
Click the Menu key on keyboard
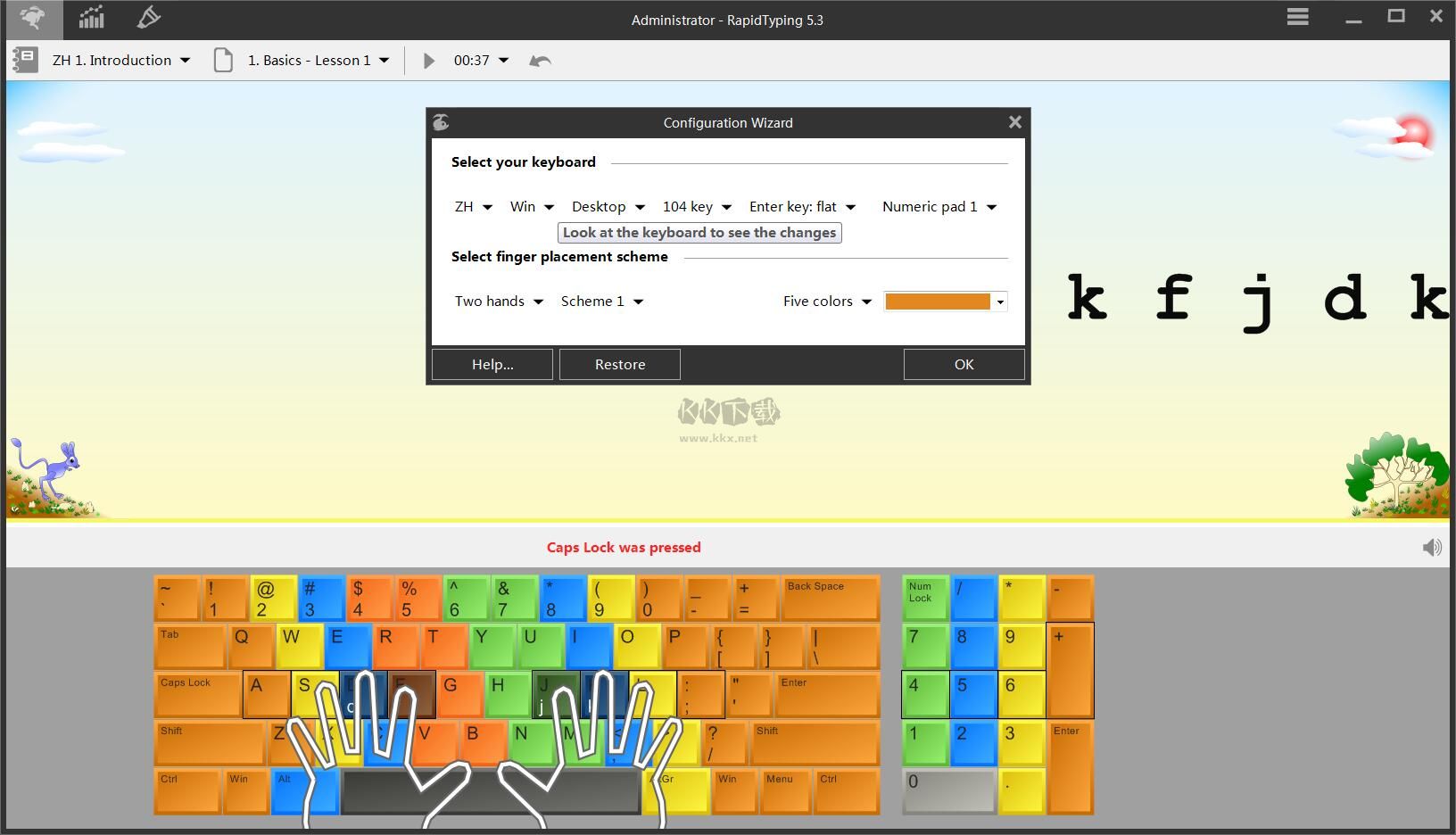click(x=786, y=791)
